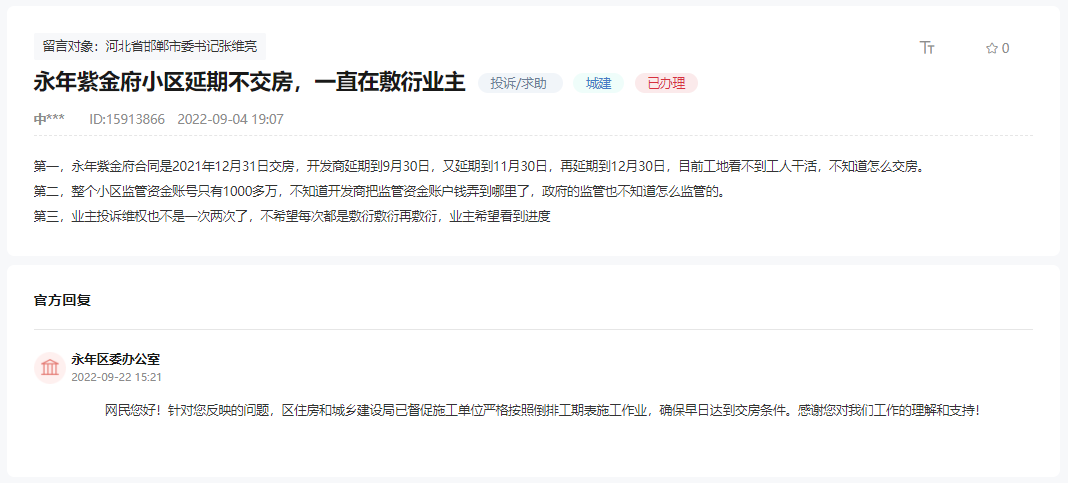Click the official reply text 网民您好
Screen dimensions: 1068x483
pos(542,411)
